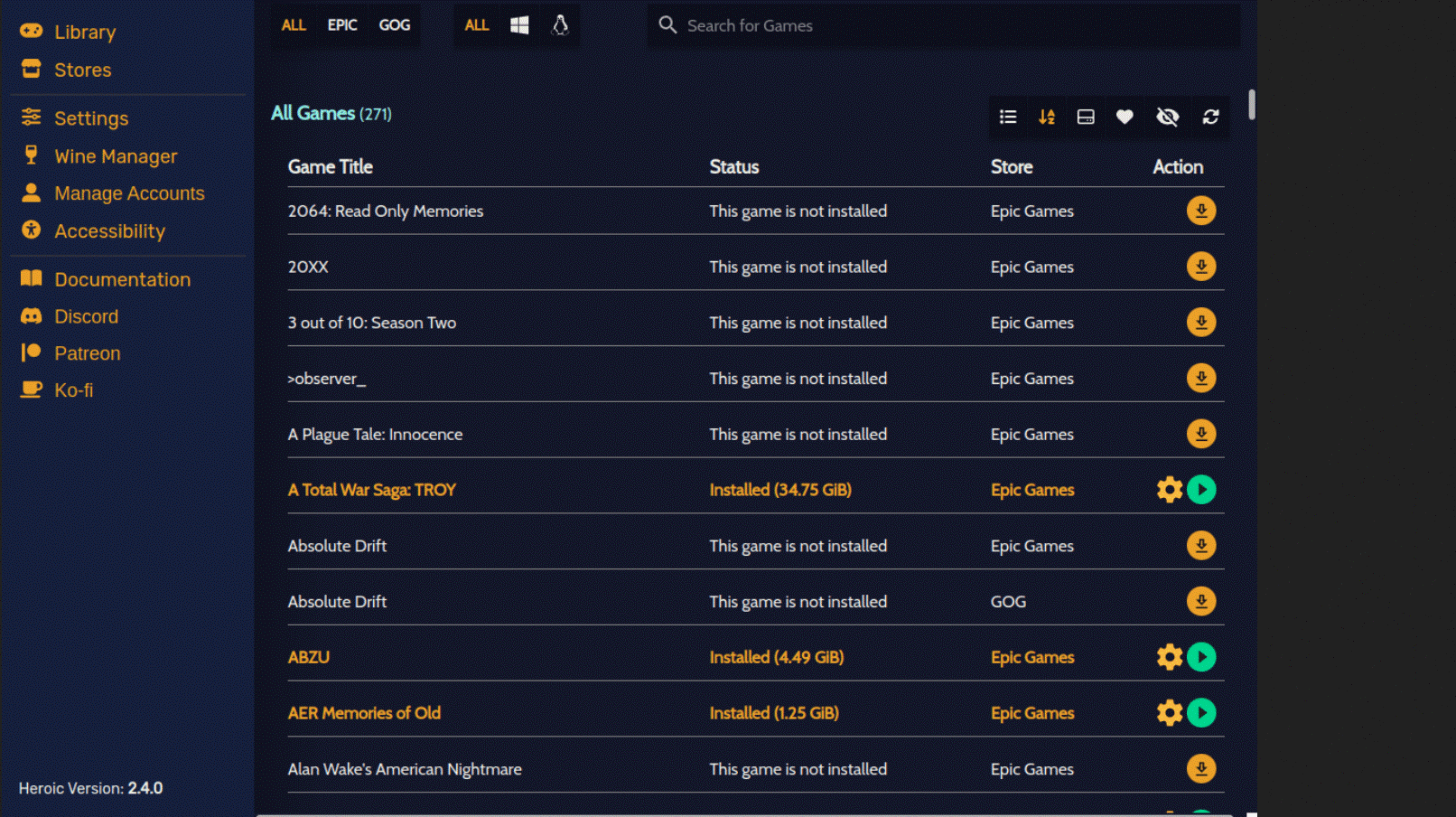
Task: Open A Total War Saga: TROY title
Action: point(372,490)
